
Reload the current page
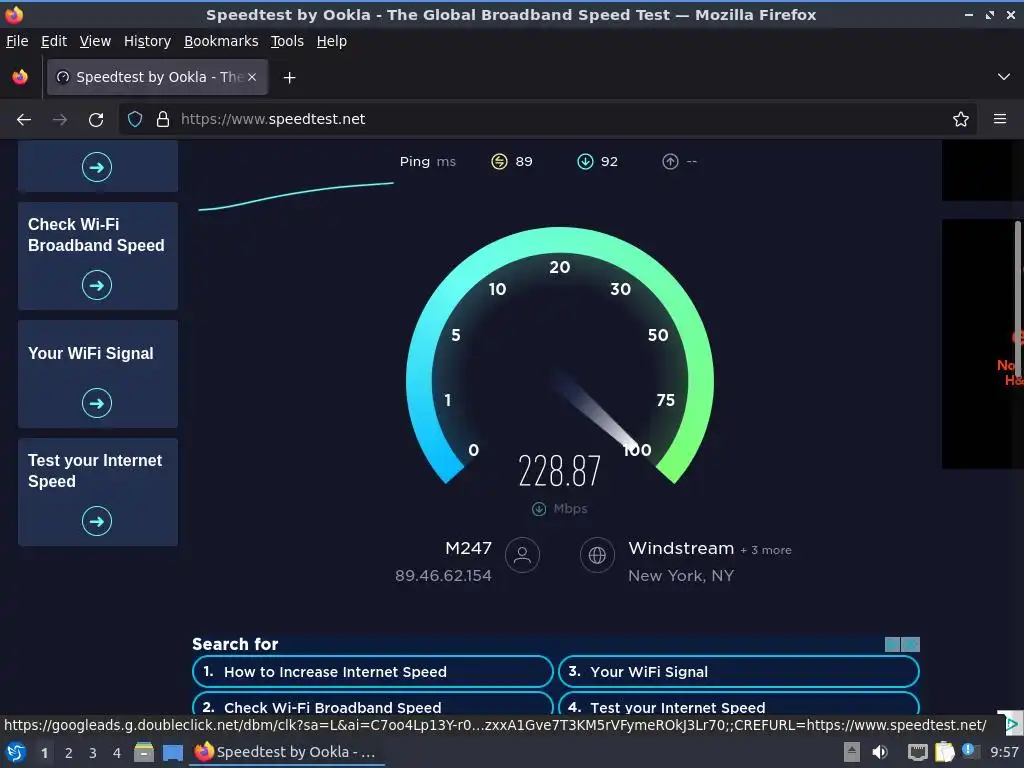(x=96, y=120)
